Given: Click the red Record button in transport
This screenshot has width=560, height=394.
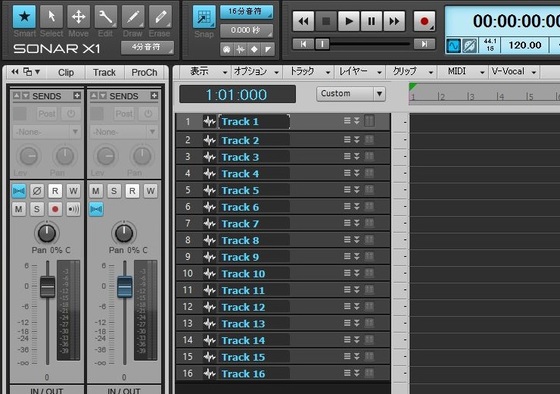Looking at the screenshot, I should point(424,21).
